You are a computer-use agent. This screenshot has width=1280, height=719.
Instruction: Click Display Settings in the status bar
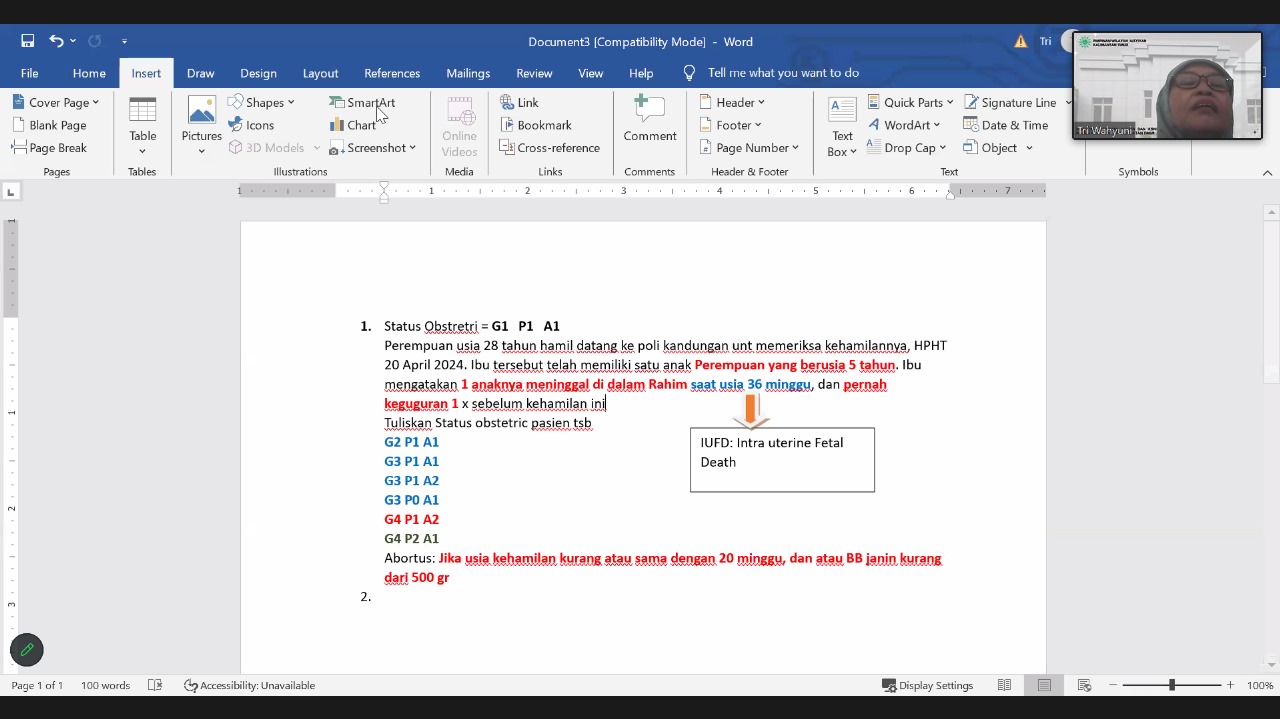(x=927, y=685)
